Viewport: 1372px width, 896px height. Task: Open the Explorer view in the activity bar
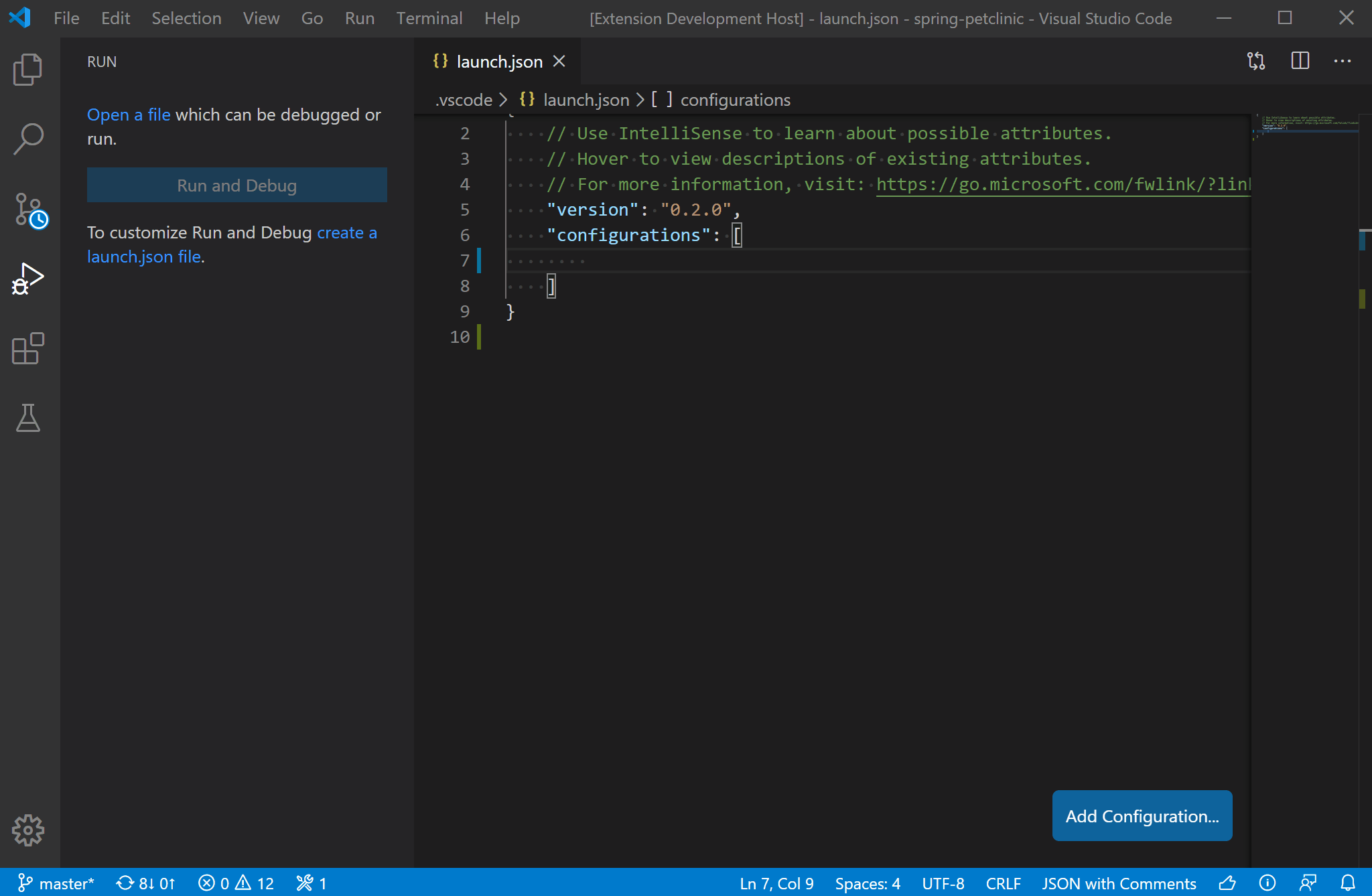[x=27, y=69]
